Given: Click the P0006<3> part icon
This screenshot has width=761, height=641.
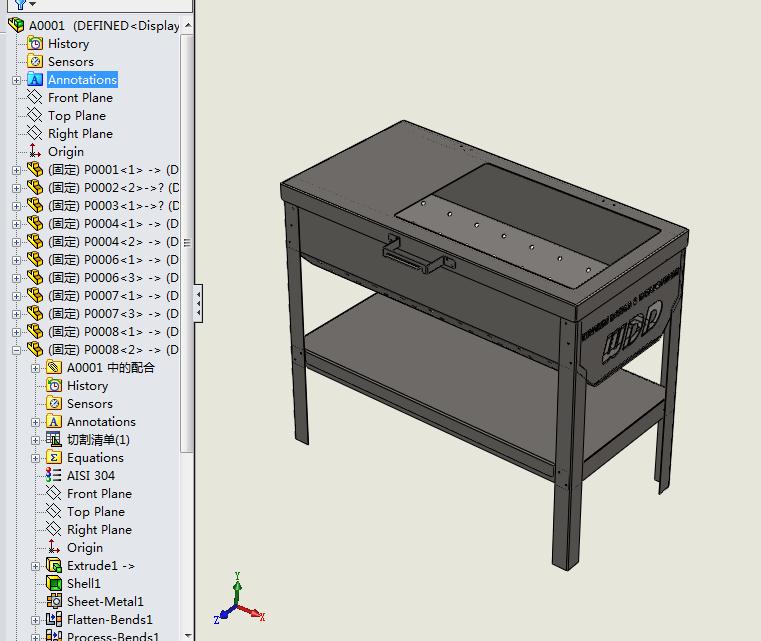Looking at the screenshot, I should (35, 277).
